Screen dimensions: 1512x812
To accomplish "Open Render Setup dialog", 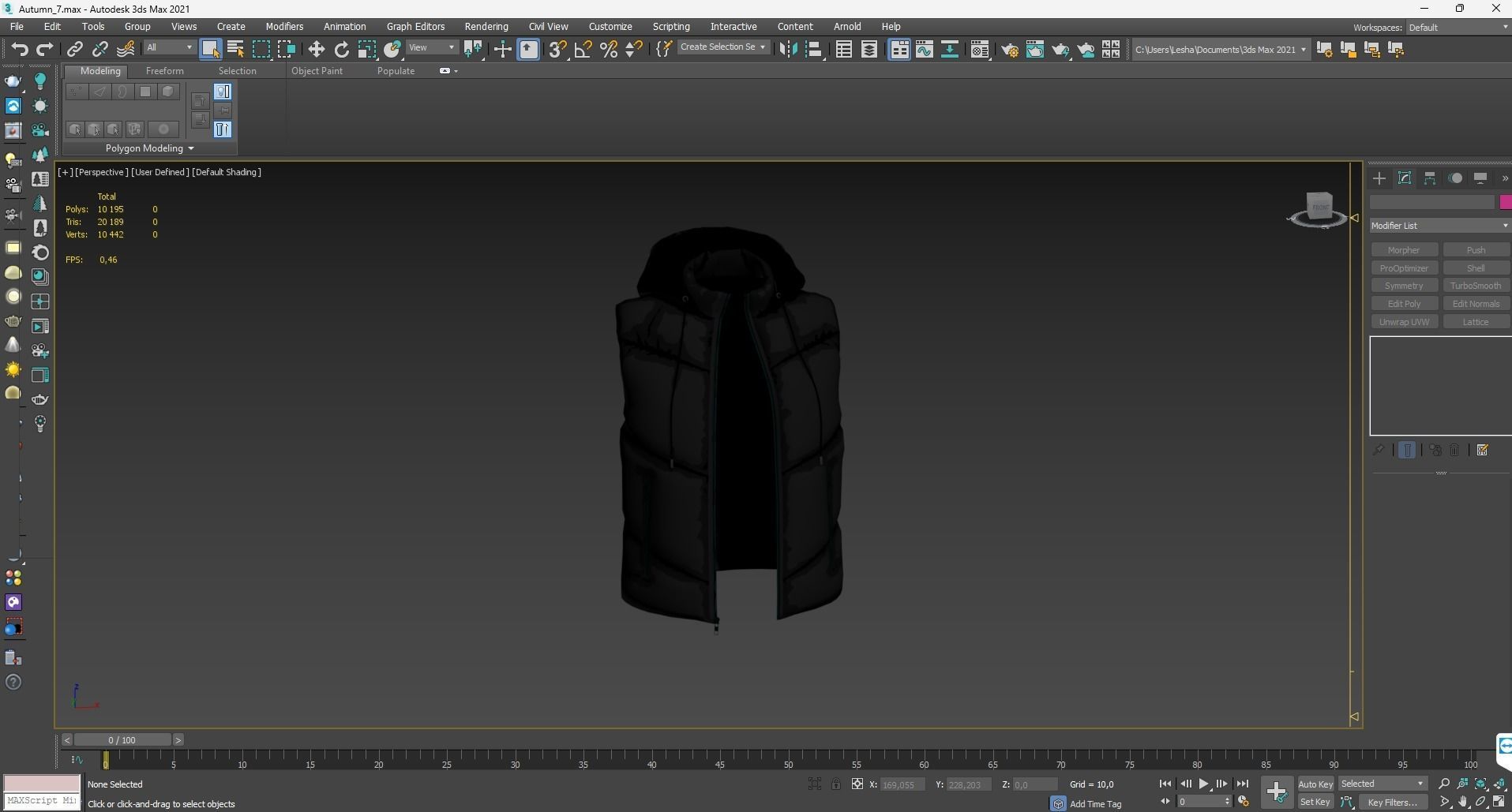I will point(1010,49).
